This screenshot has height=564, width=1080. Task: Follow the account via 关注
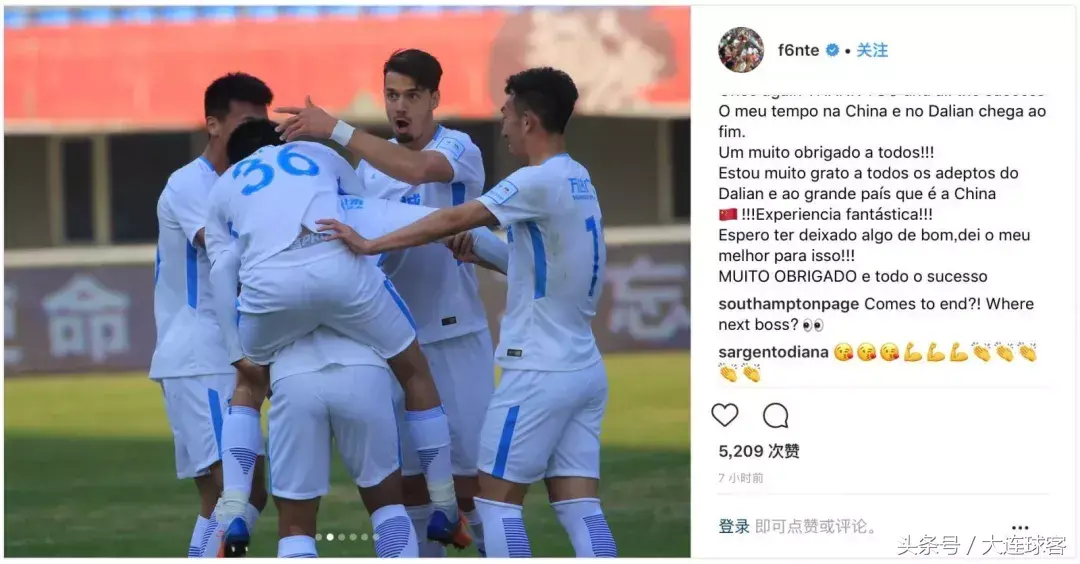(872, 50)
